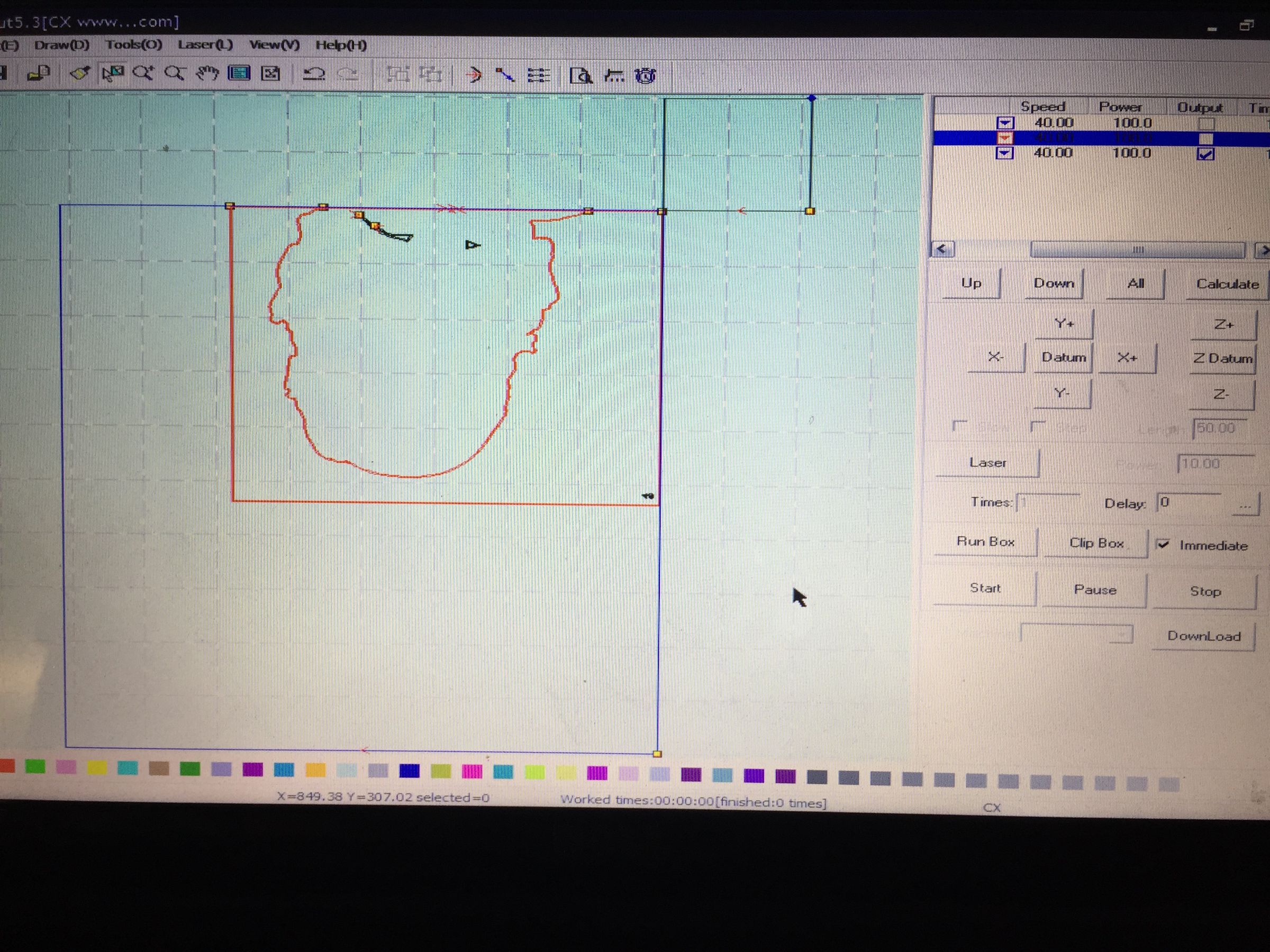
Task: Click the zoom in magnifier icon
Action: (143, 74)
